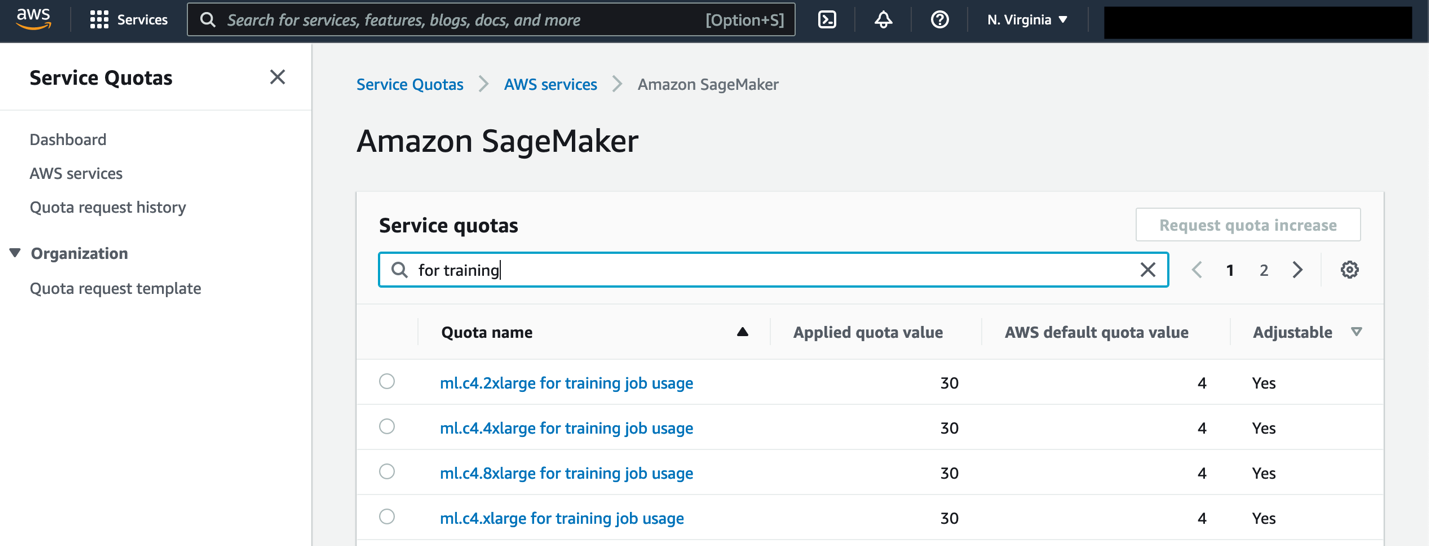Open the table preferences gear icon
This screenshot has height=546, width=1429.
1349,270
